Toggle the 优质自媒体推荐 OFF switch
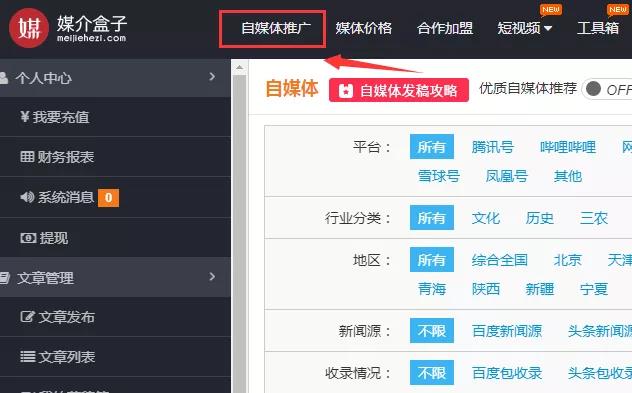This screenshot has height=393, width=632. [x=607, y=89]
